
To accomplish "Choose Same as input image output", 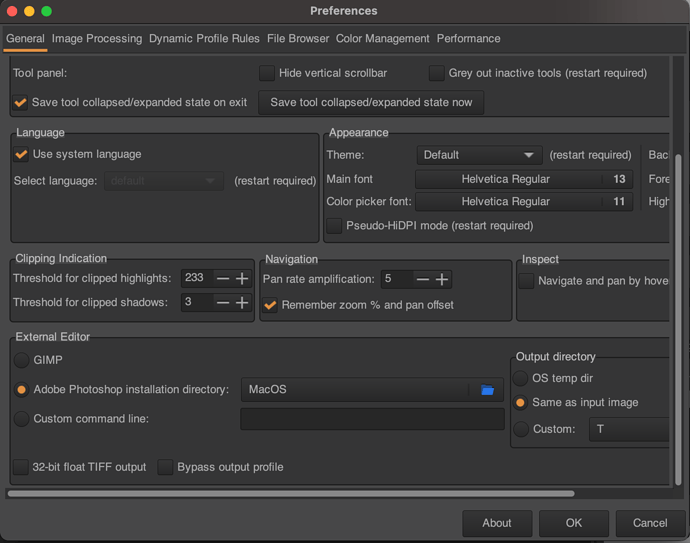I will [521, 402].
